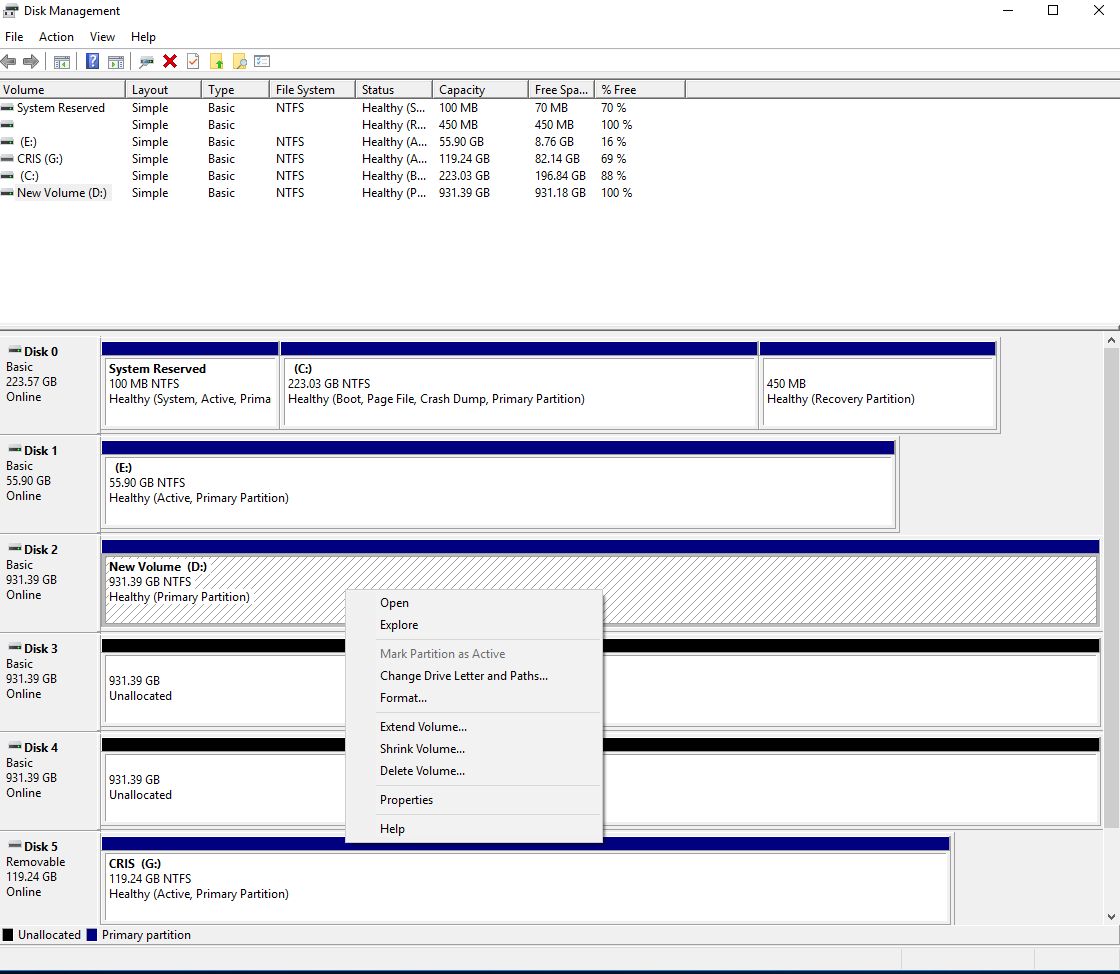This screenshot has width=1120, height=974.
Task: Click the Disk 2 drive icon
Action: [14, 548]
